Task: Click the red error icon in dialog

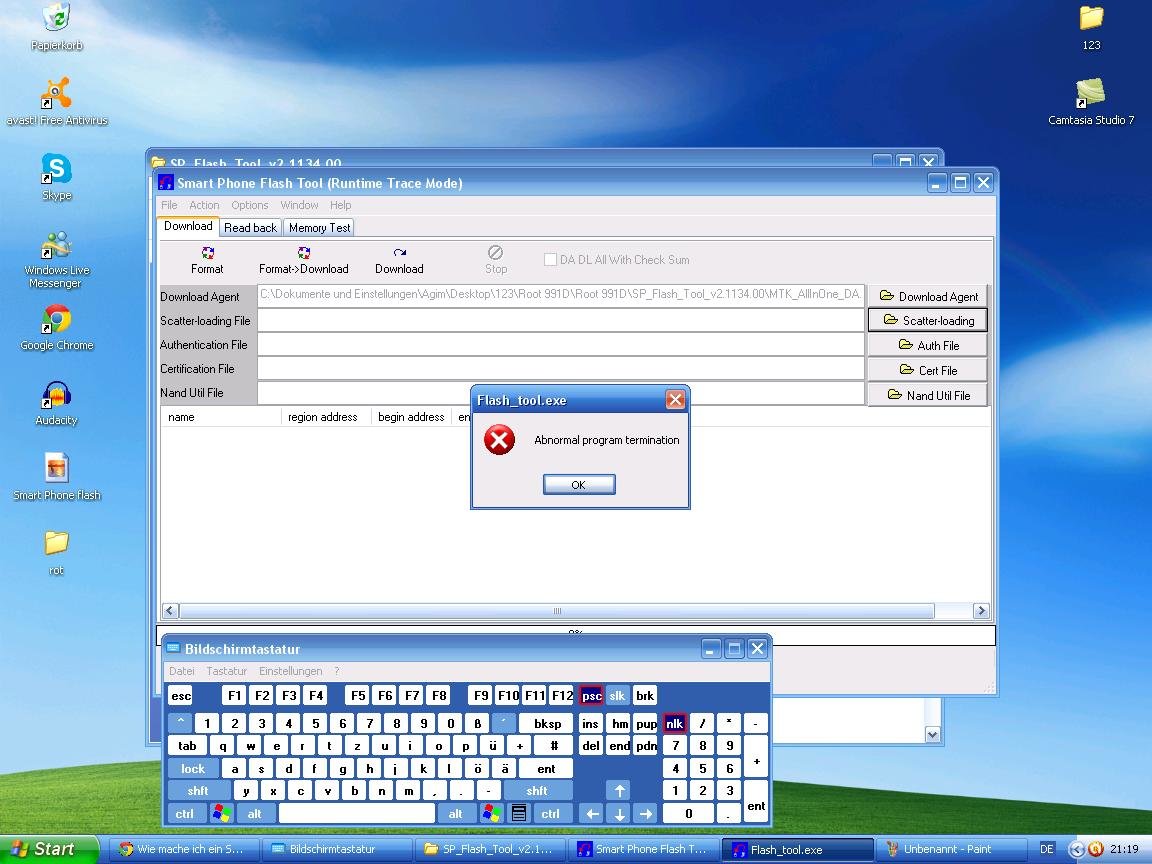Action: point(500,440)
